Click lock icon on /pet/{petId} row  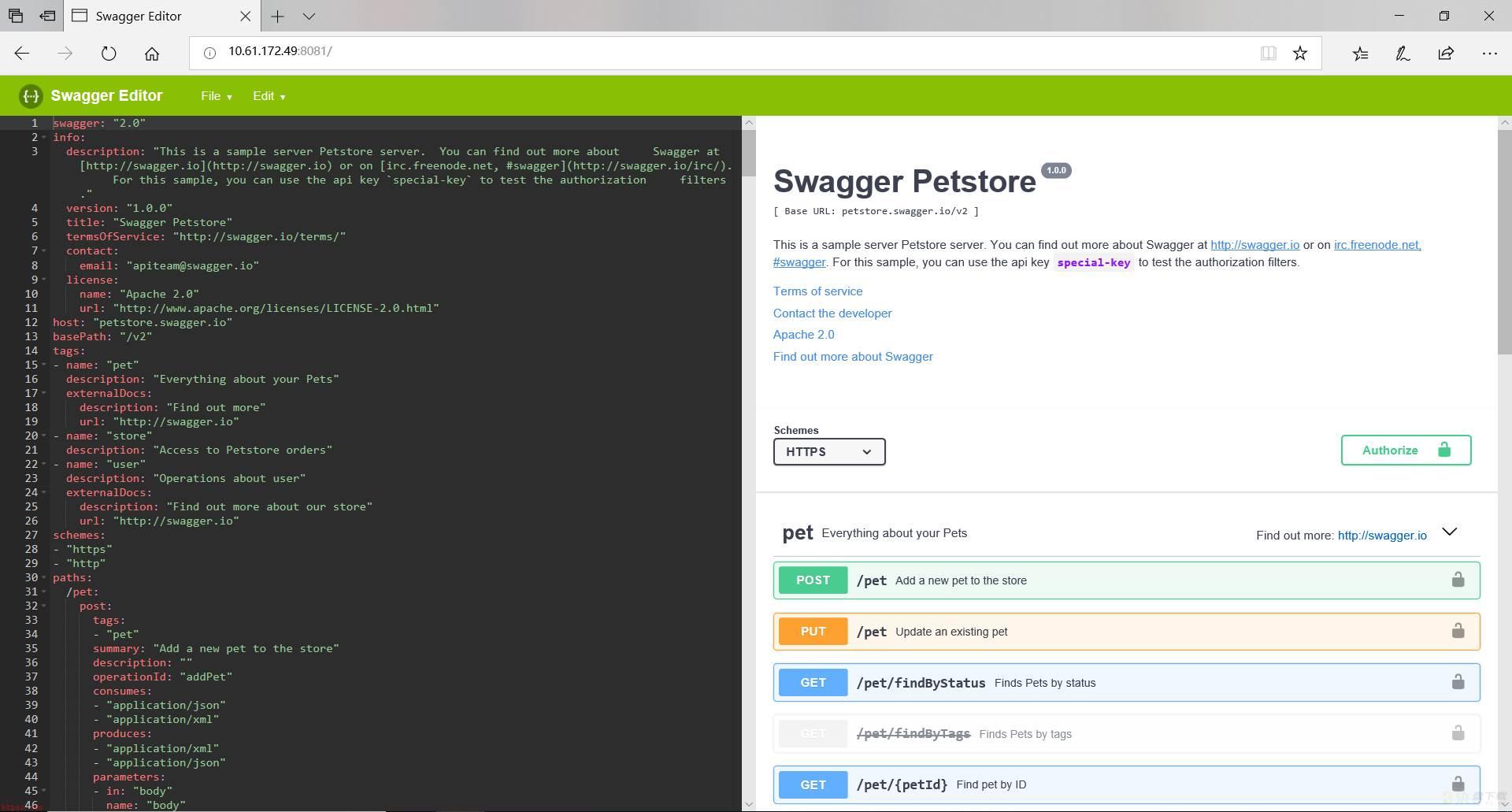click(x=1458, y=784)
